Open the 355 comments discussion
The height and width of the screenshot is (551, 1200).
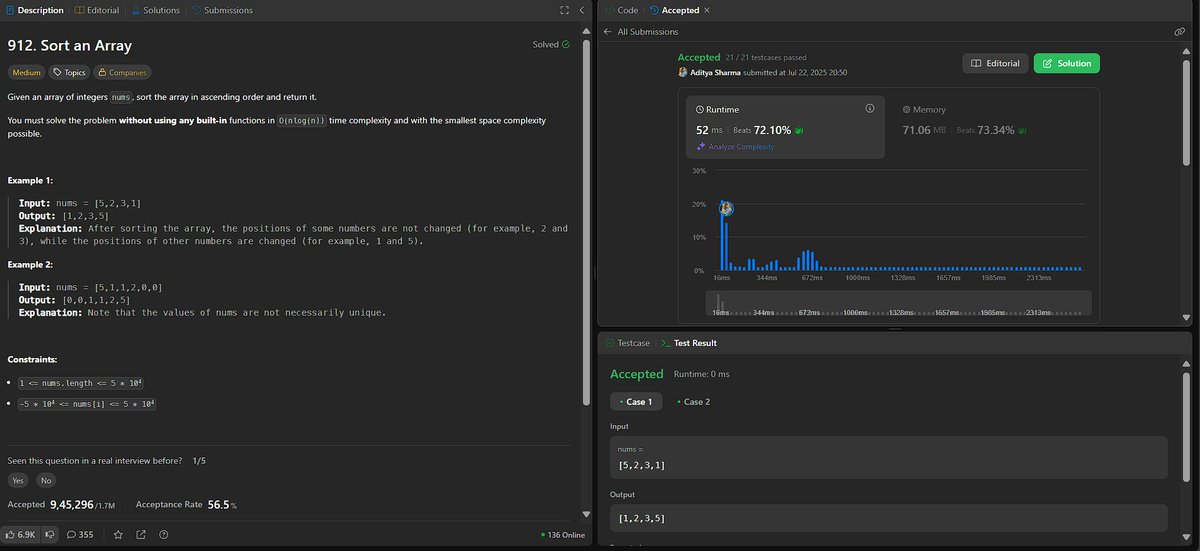[x=80, y=534]
